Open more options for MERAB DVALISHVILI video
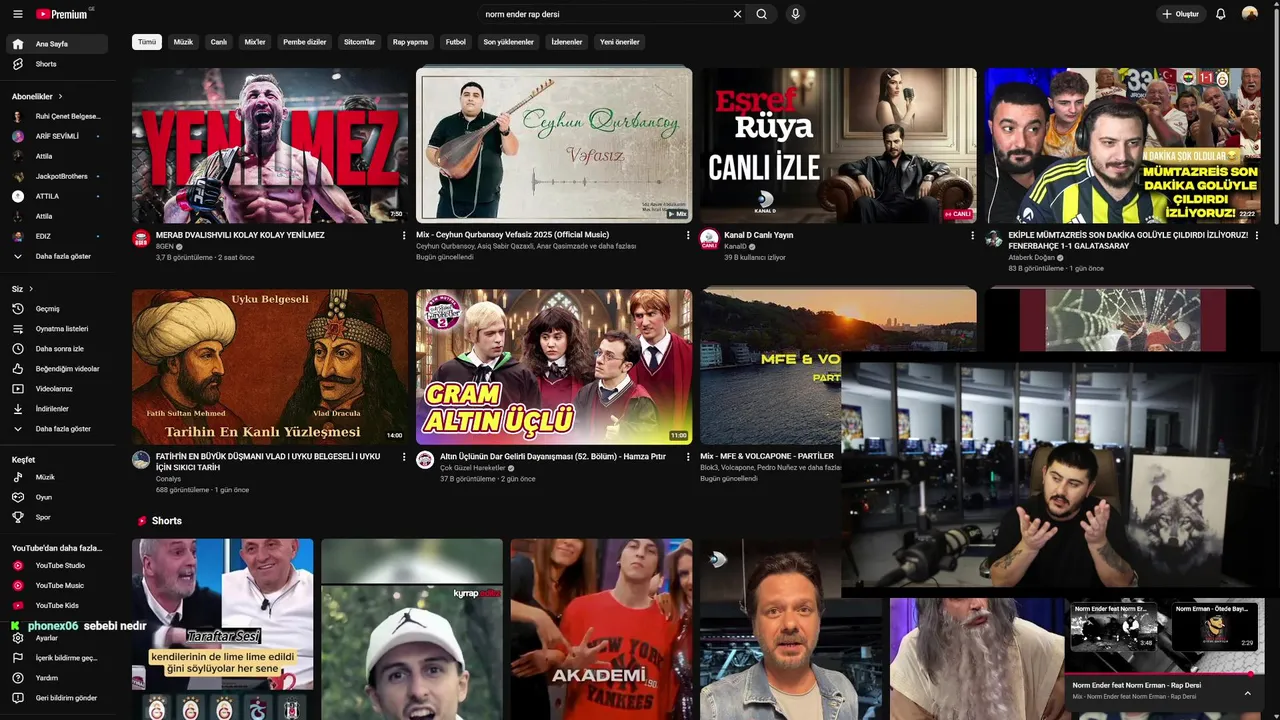Viewport: 1280px width, 720px height. pos(404,236)
